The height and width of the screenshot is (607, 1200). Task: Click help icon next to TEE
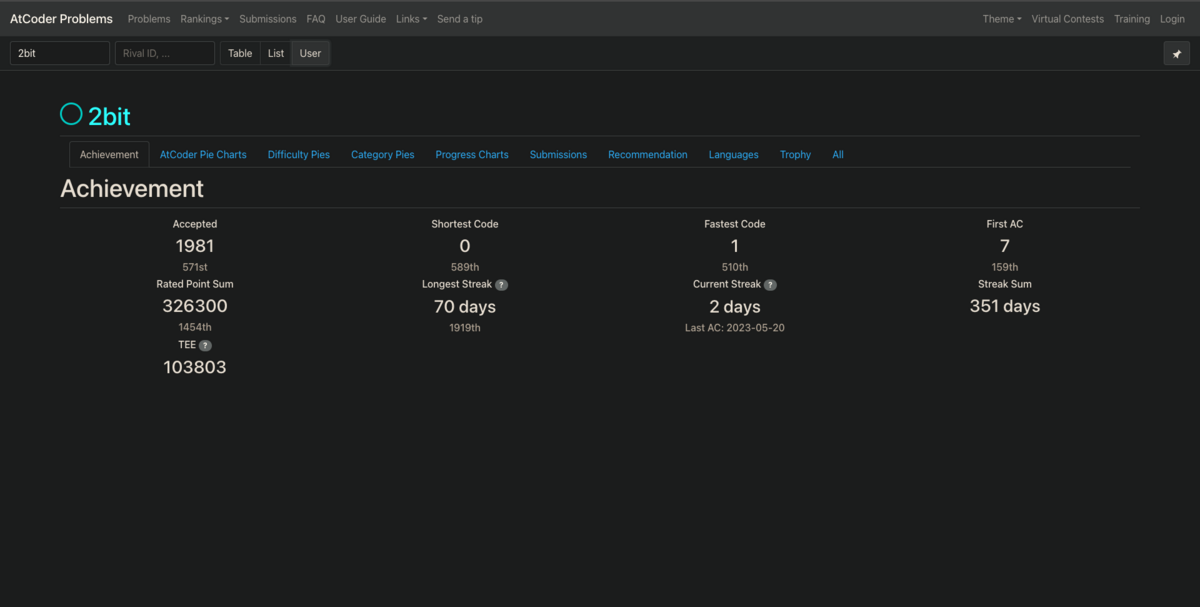pos(205,345)
